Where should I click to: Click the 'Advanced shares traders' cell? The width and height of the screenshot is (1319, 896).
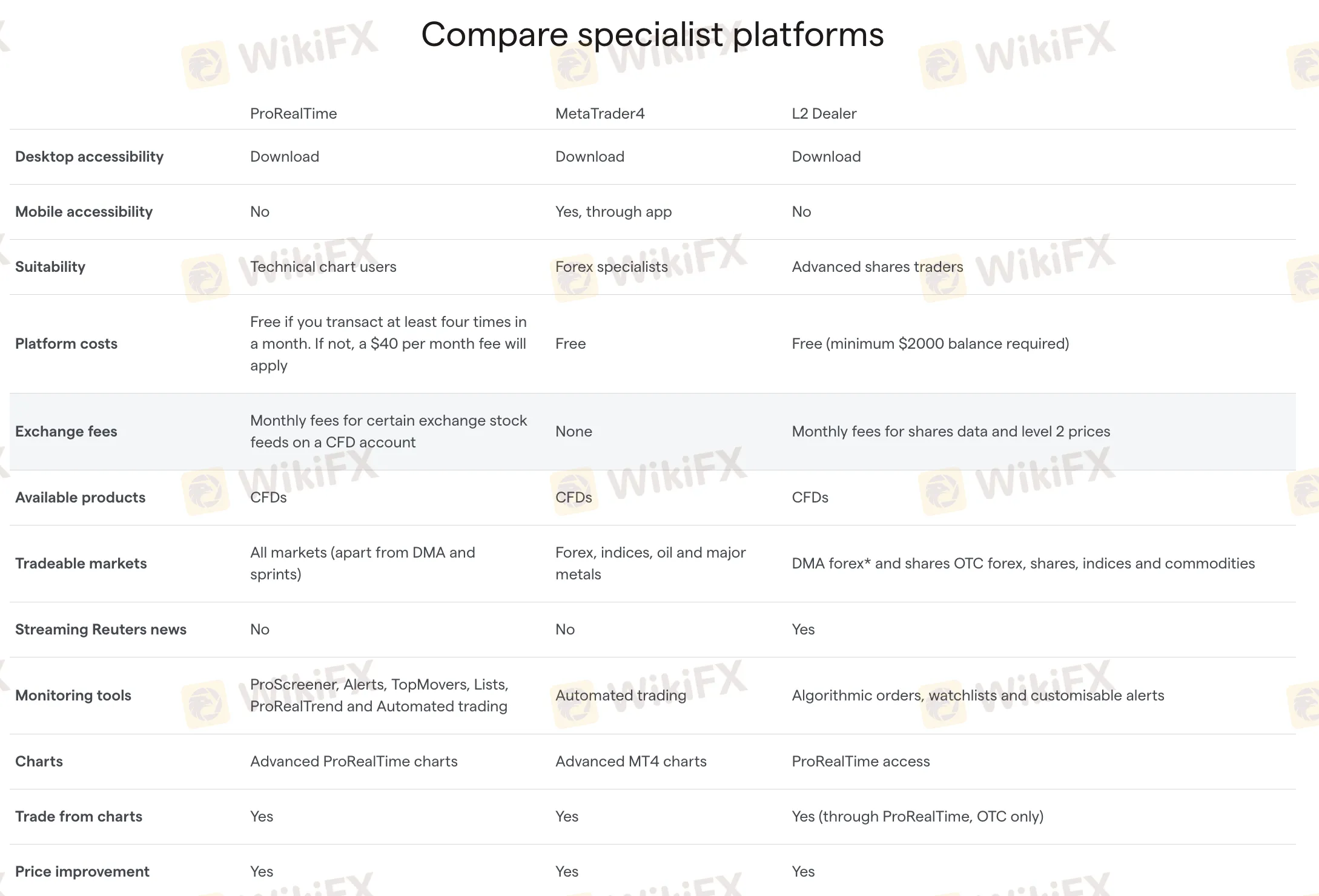pos(877,267)
